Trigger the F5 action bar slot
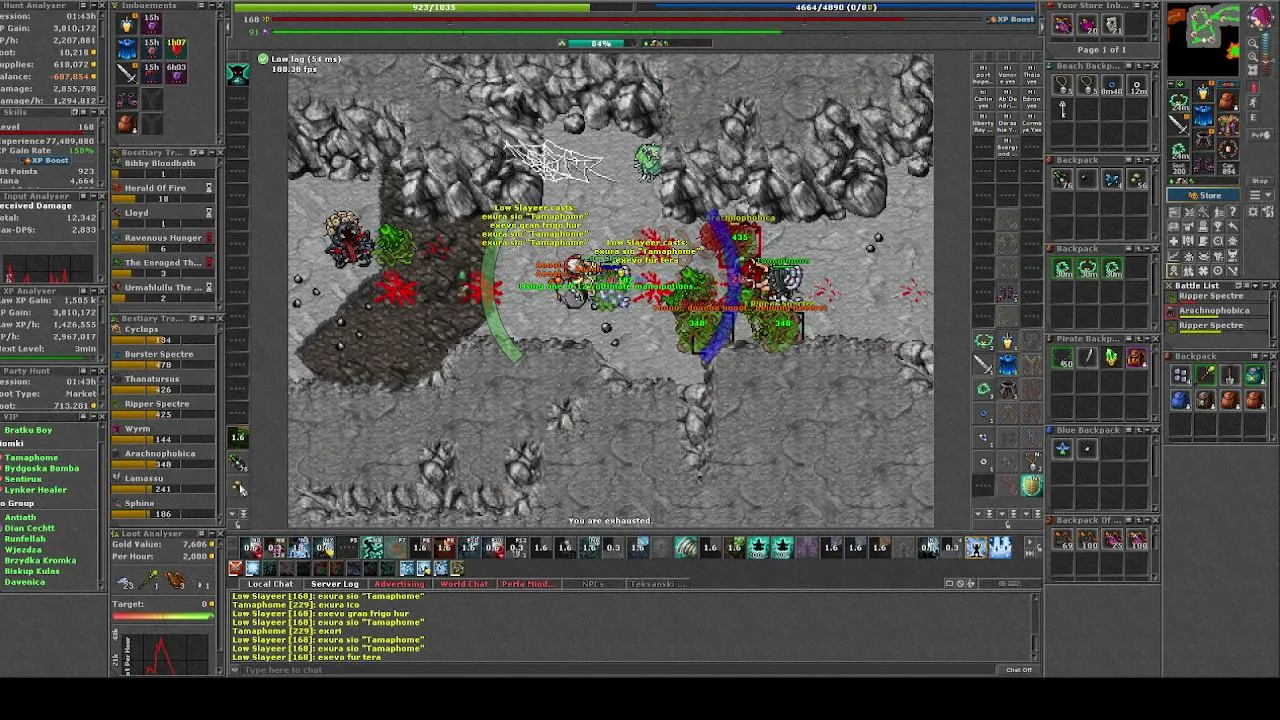 [349, 547]
